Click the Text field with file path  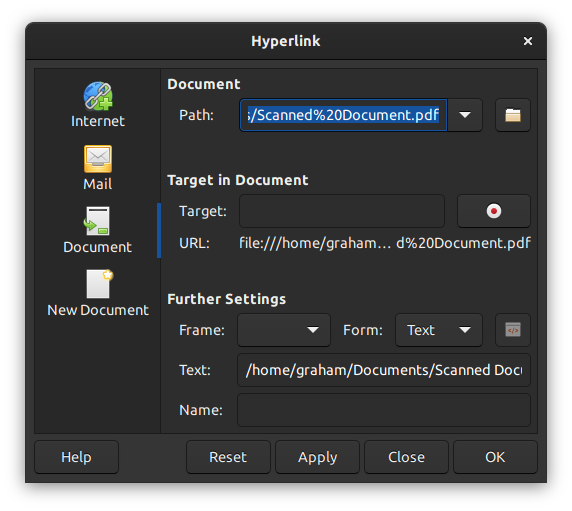tap(384, 370)
